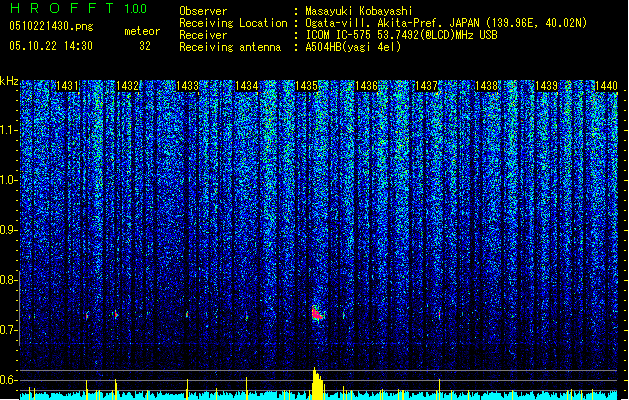Select the filename 0510221430.png
The image size is (629, 400).
[x=51, y=26]
